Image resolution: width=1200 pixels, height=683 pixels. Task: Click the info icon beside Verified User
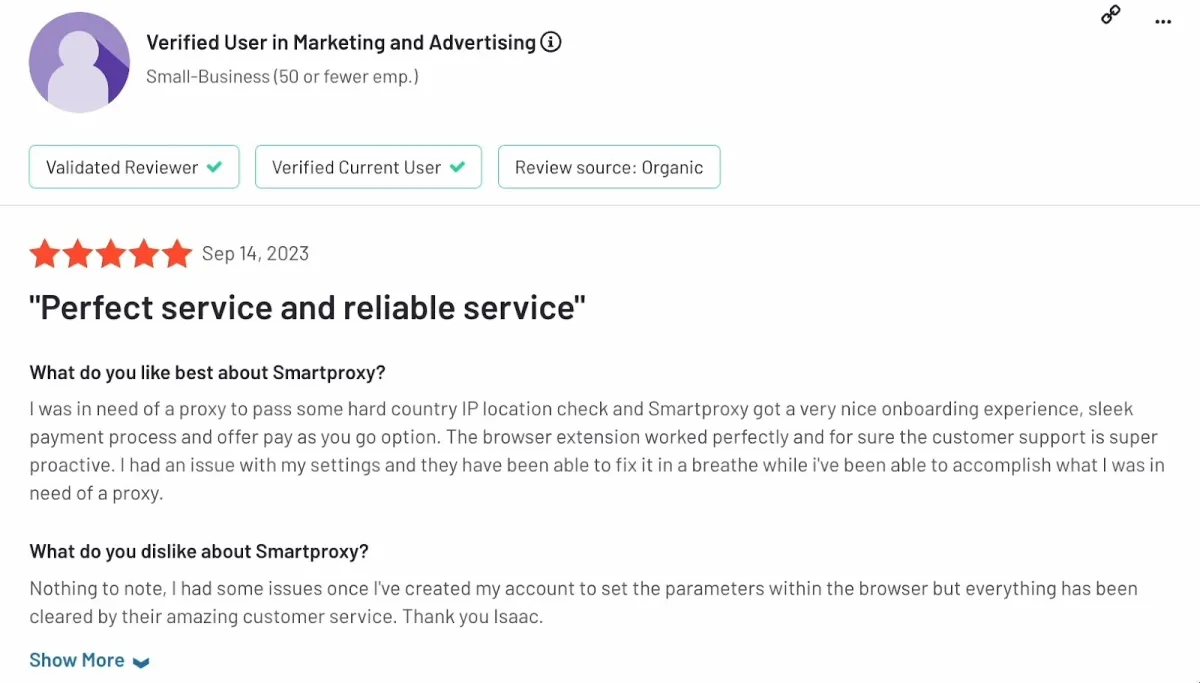(551, 43)
